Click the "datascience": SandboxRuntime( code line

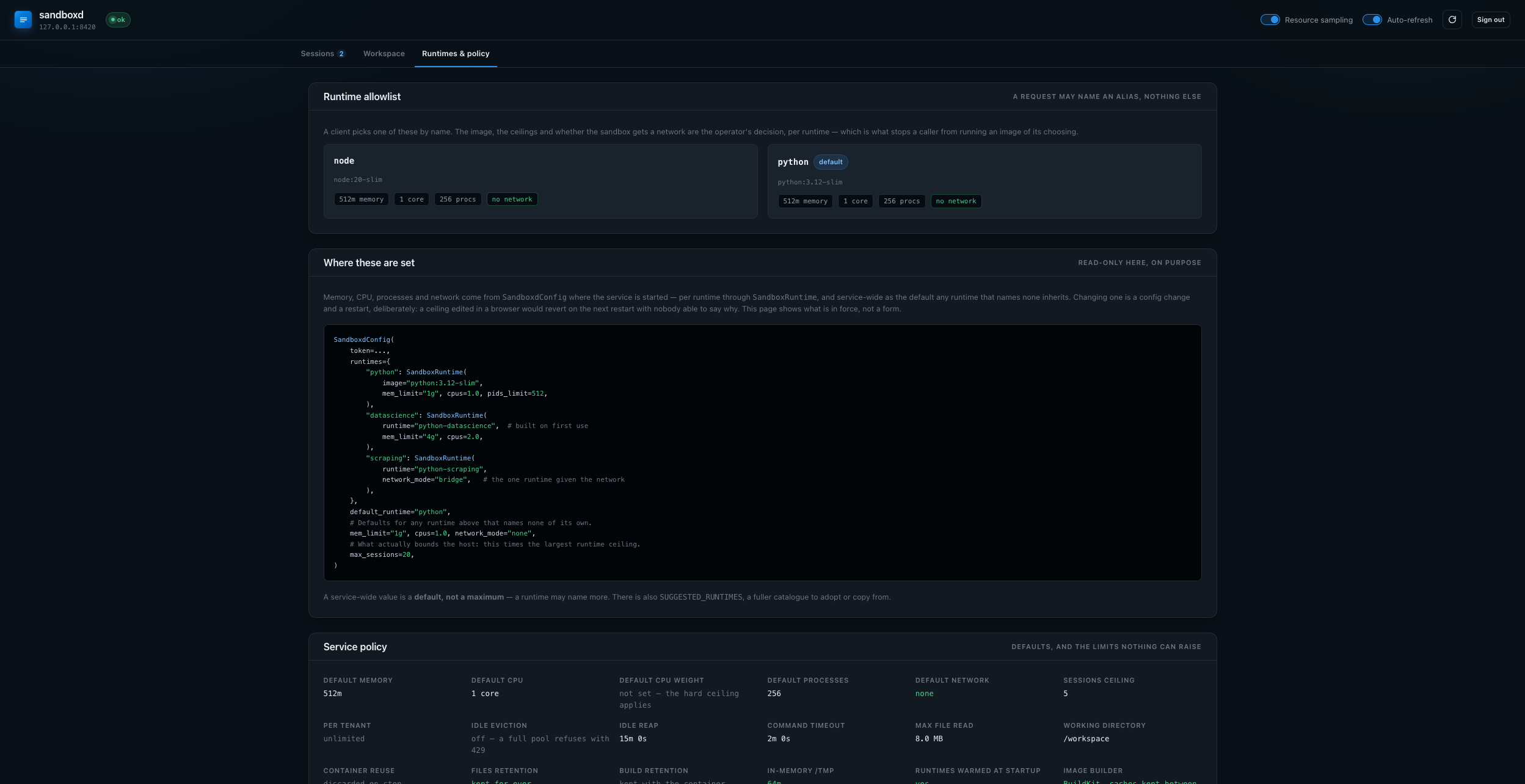coord(426,415)
